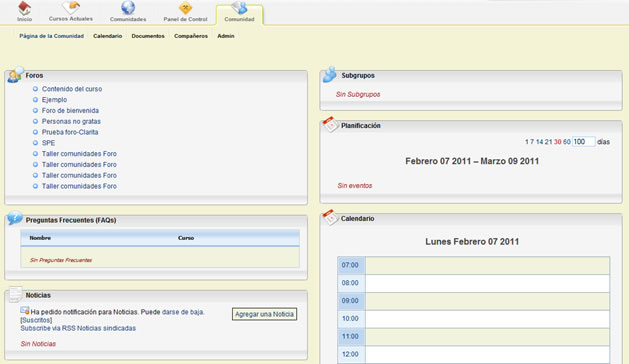629x364 pixels.
Task: Open the Foro de bienvenida forum
Action: coord(70,110)
